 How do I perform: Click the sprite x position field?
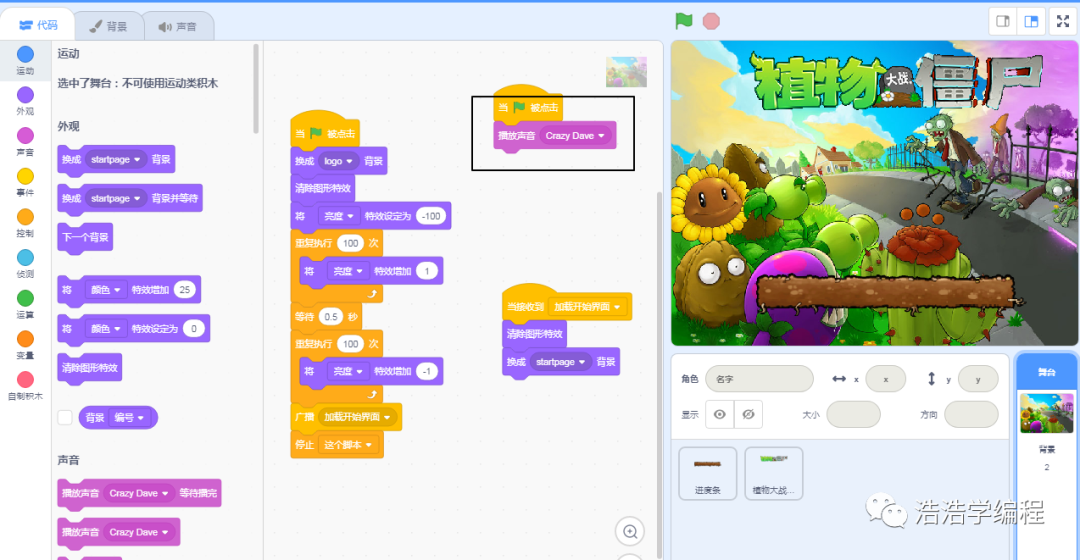(885, 379)
